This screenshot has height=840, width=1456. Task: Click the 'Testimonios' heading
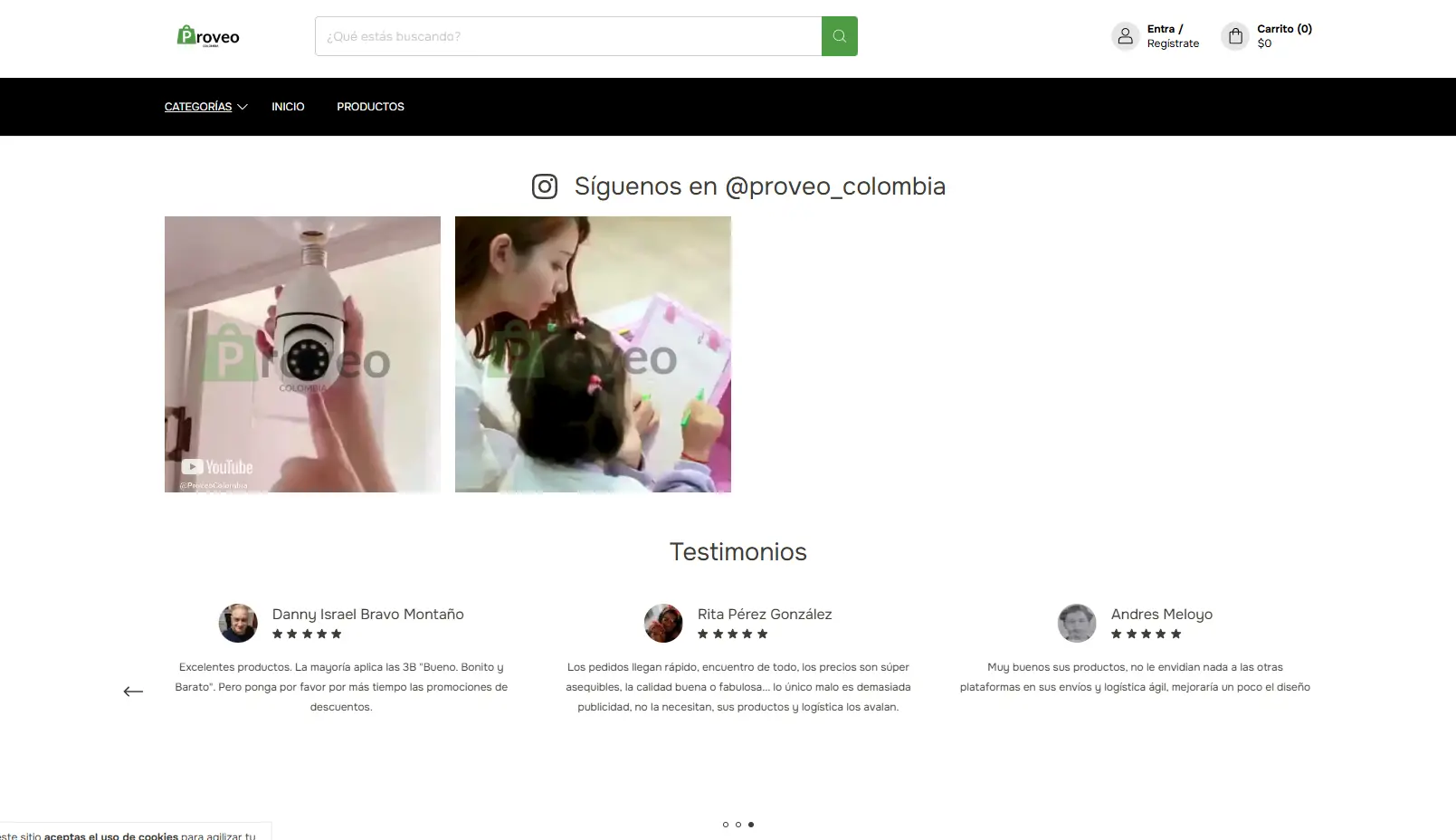coord(738,551)
